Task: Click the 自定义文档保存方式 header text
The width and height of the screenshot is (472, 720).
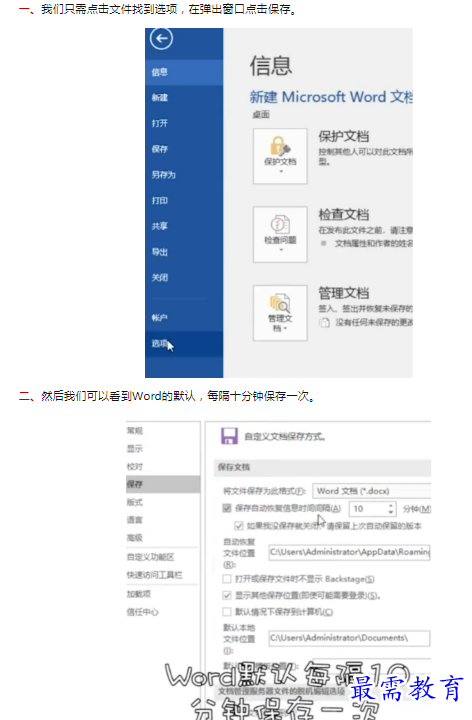Action: [285, 436]
